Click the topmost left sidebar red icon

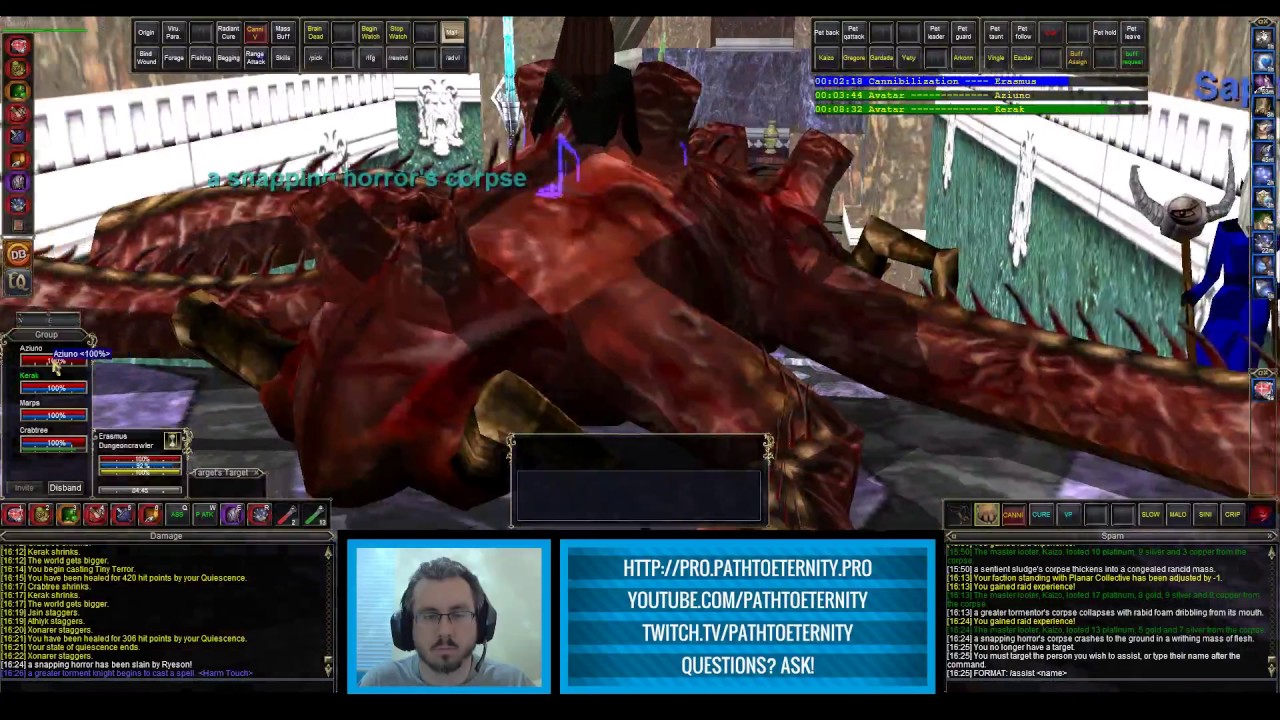[x=19, y=46]
